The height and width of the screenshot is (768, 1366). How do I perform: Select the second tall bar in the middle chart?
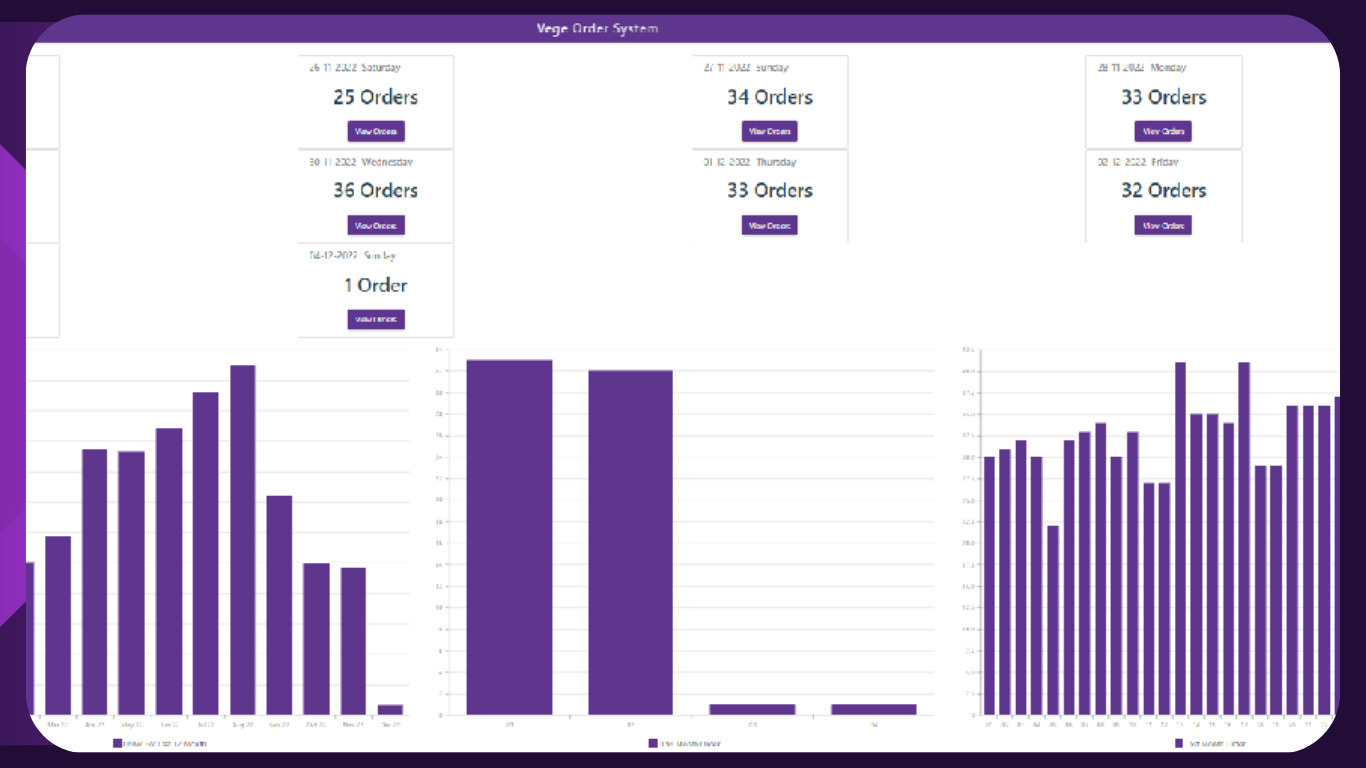point(630,542)
